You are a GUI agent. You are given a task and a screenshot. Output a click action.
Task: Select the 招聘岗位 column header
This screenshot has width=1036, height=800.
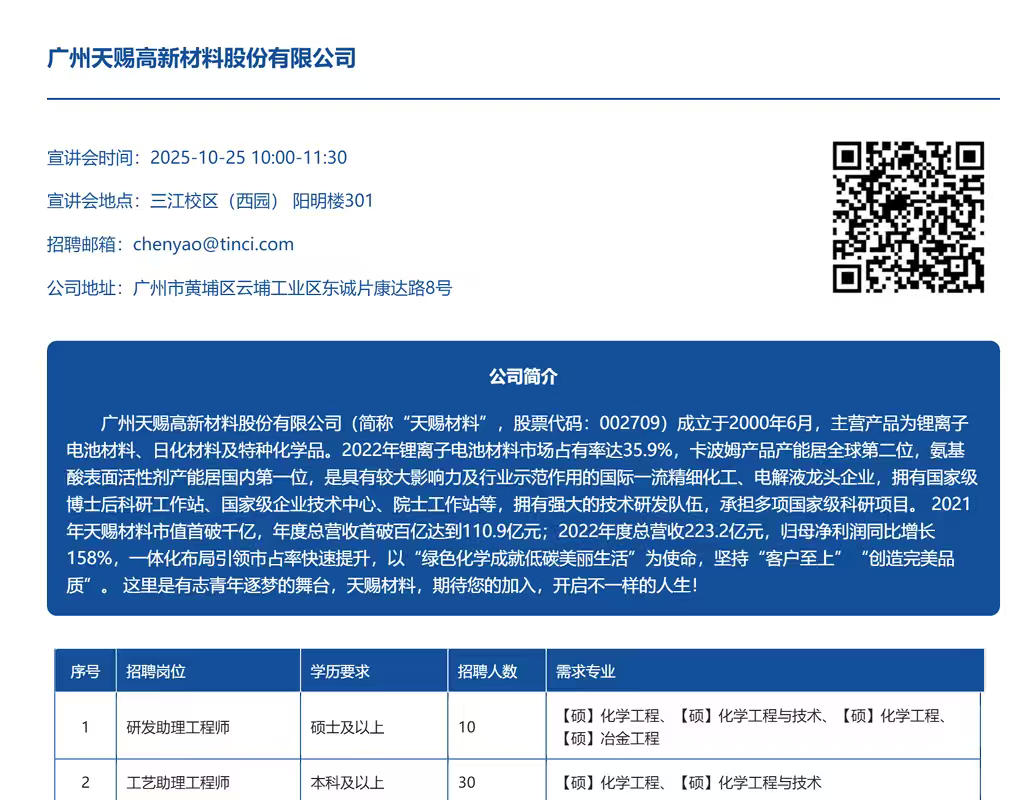pos(156,671)
